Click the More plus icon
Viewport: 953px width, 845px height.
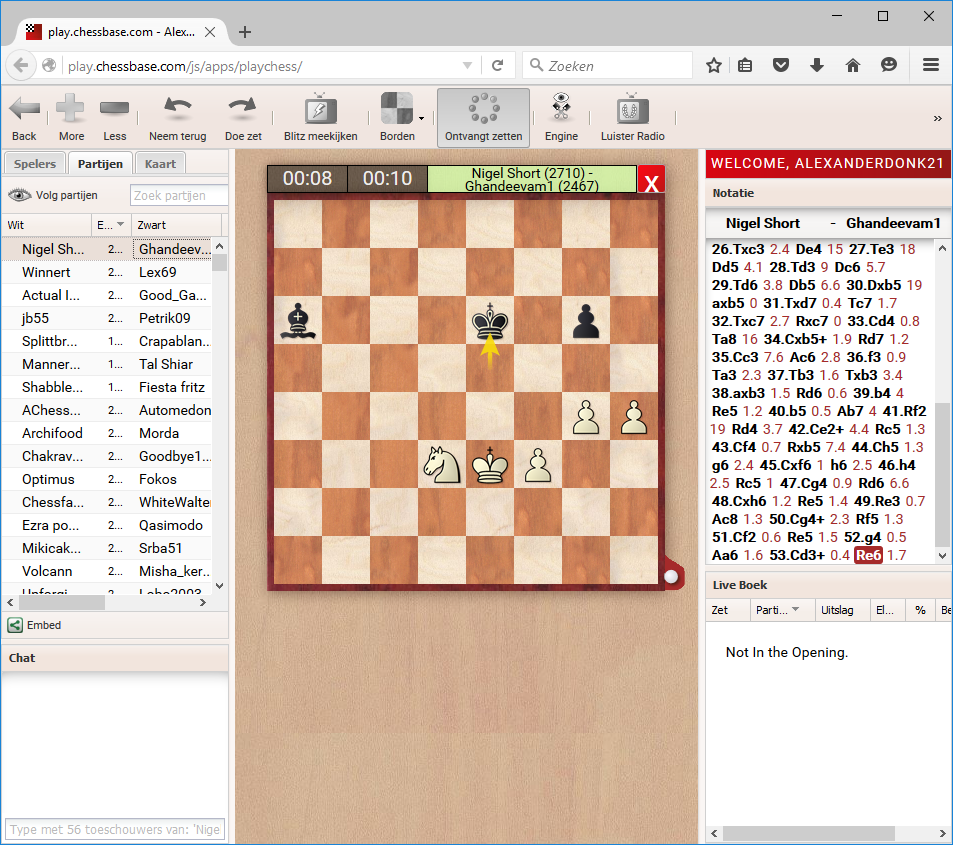(71, 109)
